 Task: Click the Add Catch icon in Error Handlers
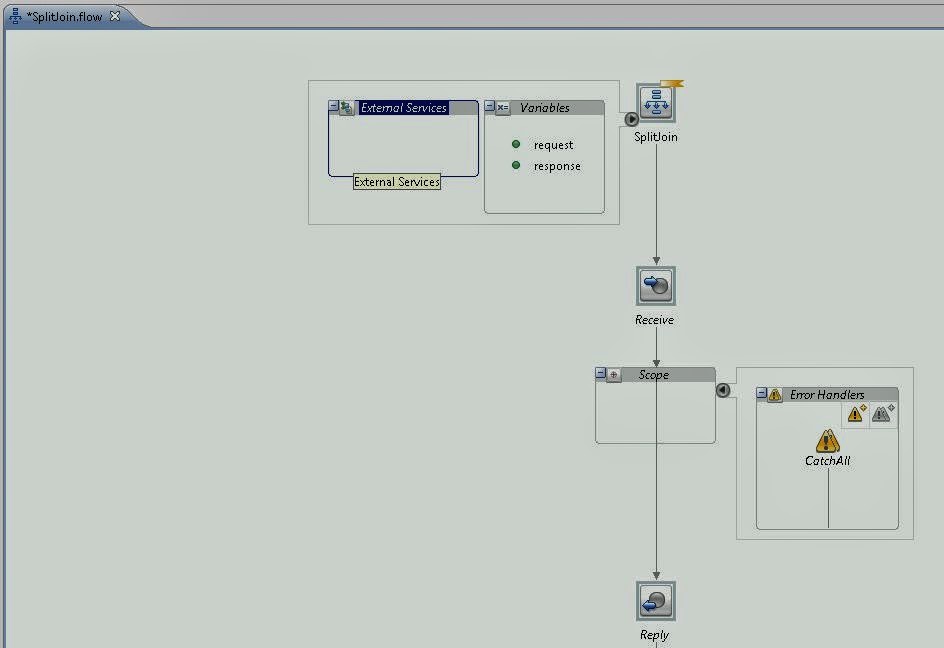tap(856, 414)
